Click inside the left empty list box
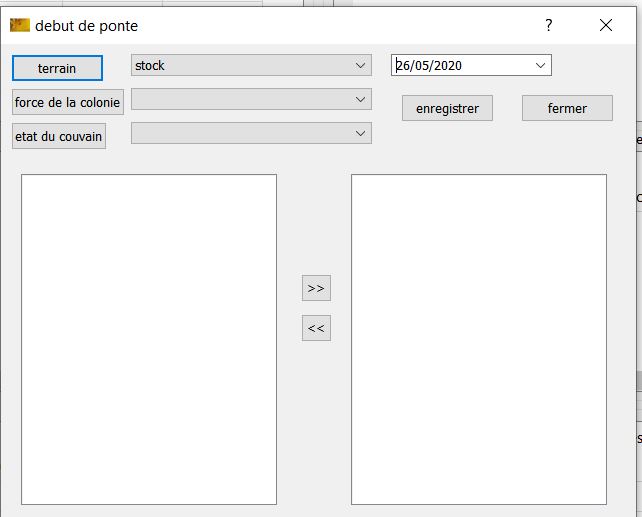Viewport: 642px width, 517px height. coord(149,340)
